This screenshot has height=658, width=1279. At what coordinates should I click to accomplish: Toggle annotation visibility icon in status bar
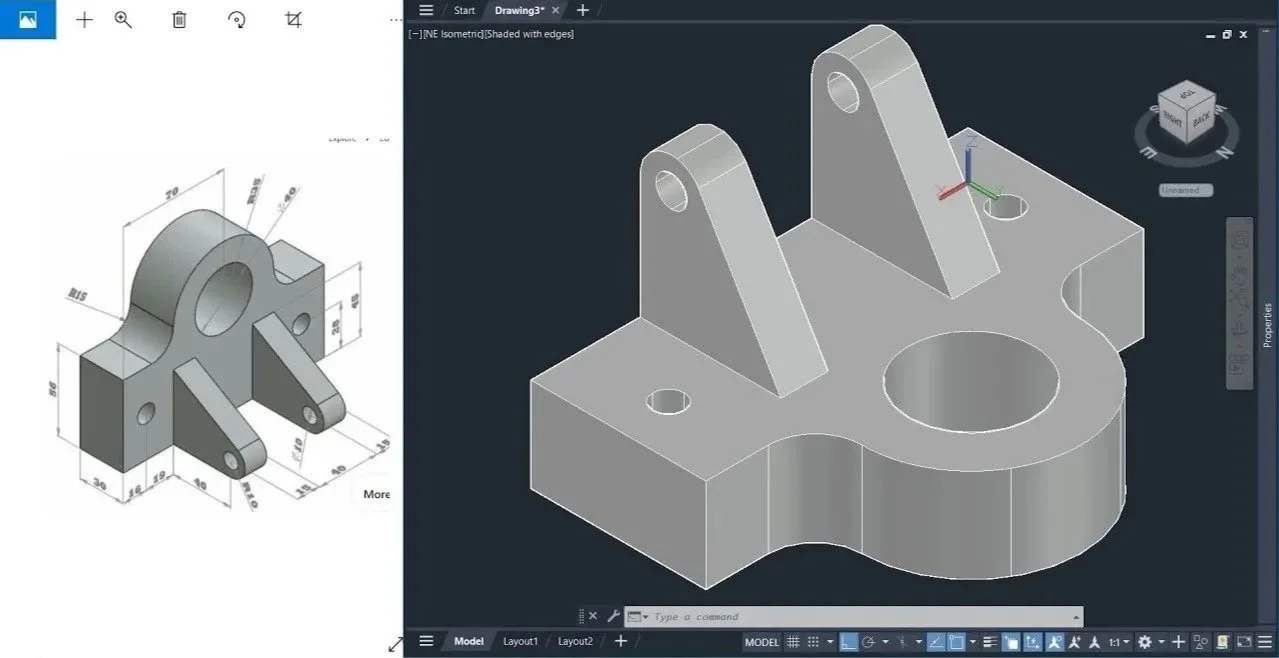tap(1054, 642)
